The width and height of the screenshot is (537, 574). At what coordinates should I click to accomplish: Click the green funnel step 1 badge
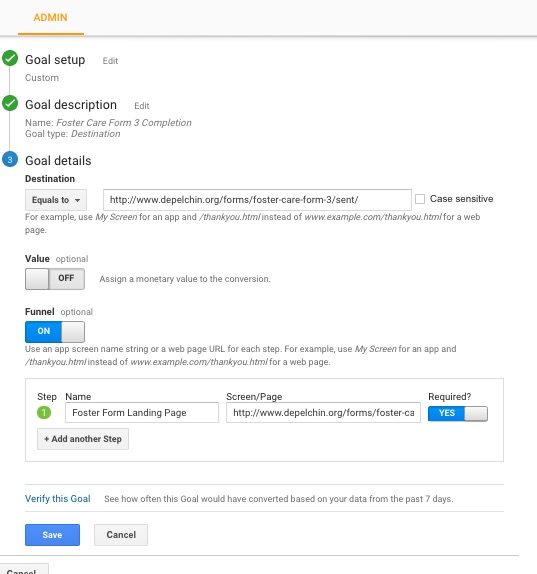tap(44, 413)
